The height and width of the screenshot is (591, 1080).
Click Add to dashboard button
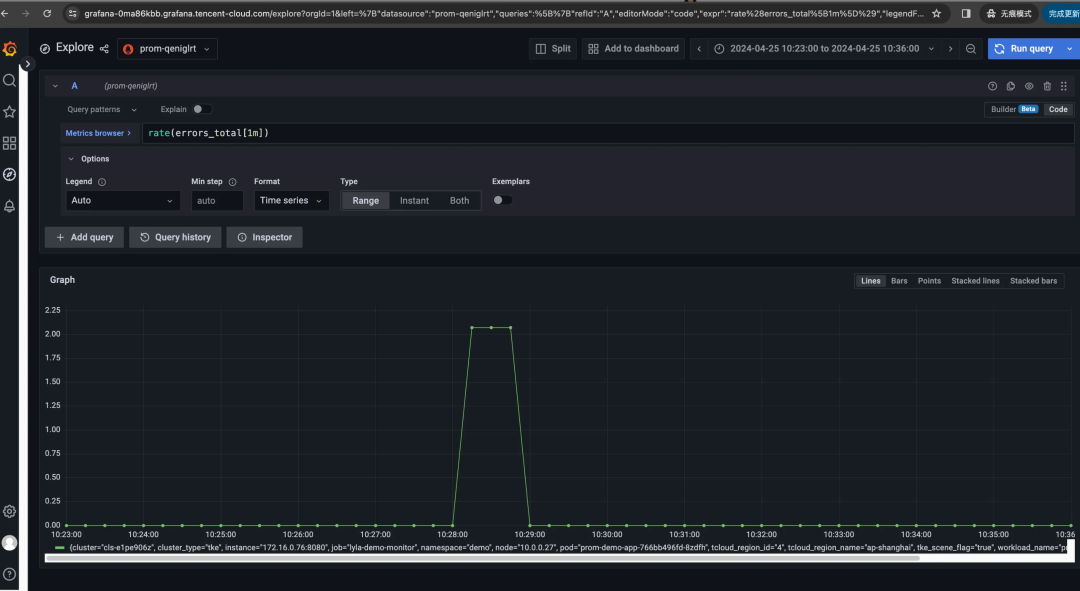click(634, 48)
